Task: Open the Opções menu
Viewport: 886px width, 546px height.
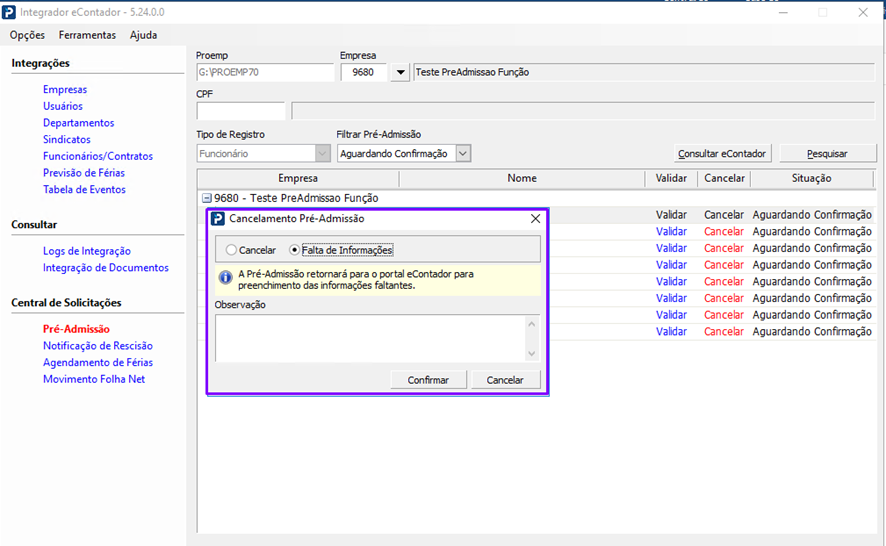Action: (x=27, y=35)
